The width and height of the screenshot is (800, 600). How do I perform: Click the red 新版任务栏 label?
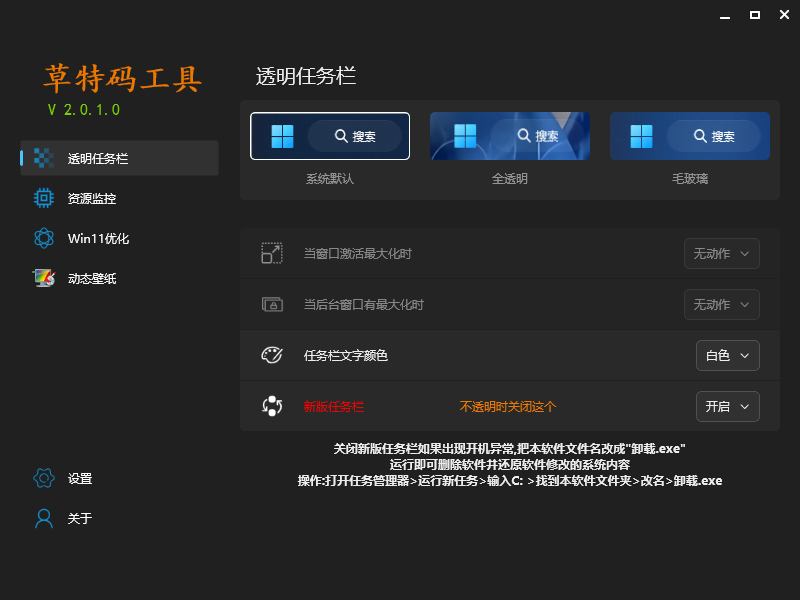tap(334, 407)
